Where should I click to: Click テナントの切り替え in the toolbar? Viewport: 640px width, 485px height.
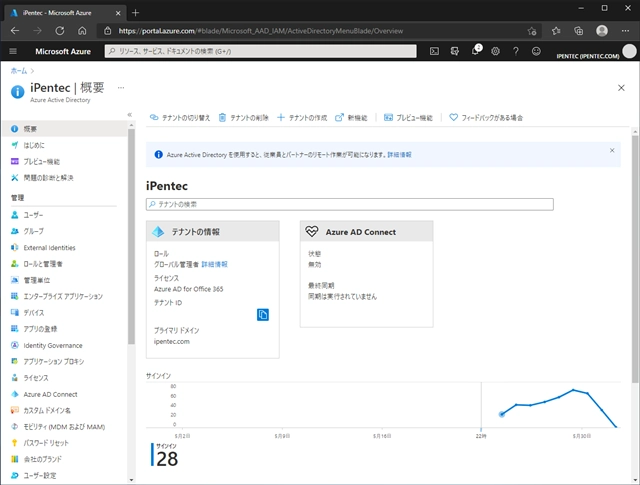180,118
